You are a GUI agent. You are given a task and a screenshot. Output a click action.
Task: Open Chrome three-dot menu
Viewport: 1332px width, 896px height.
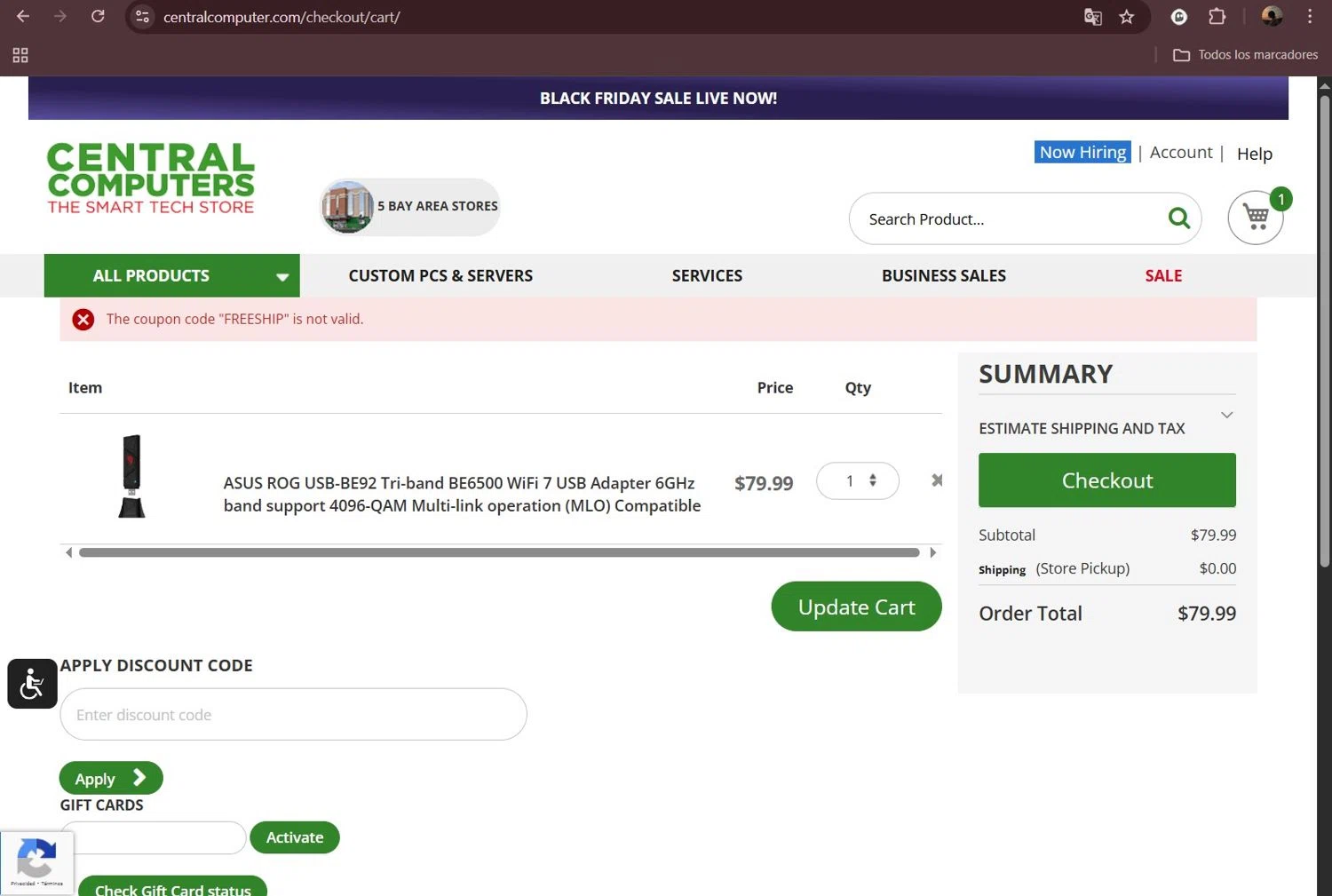1310,16
